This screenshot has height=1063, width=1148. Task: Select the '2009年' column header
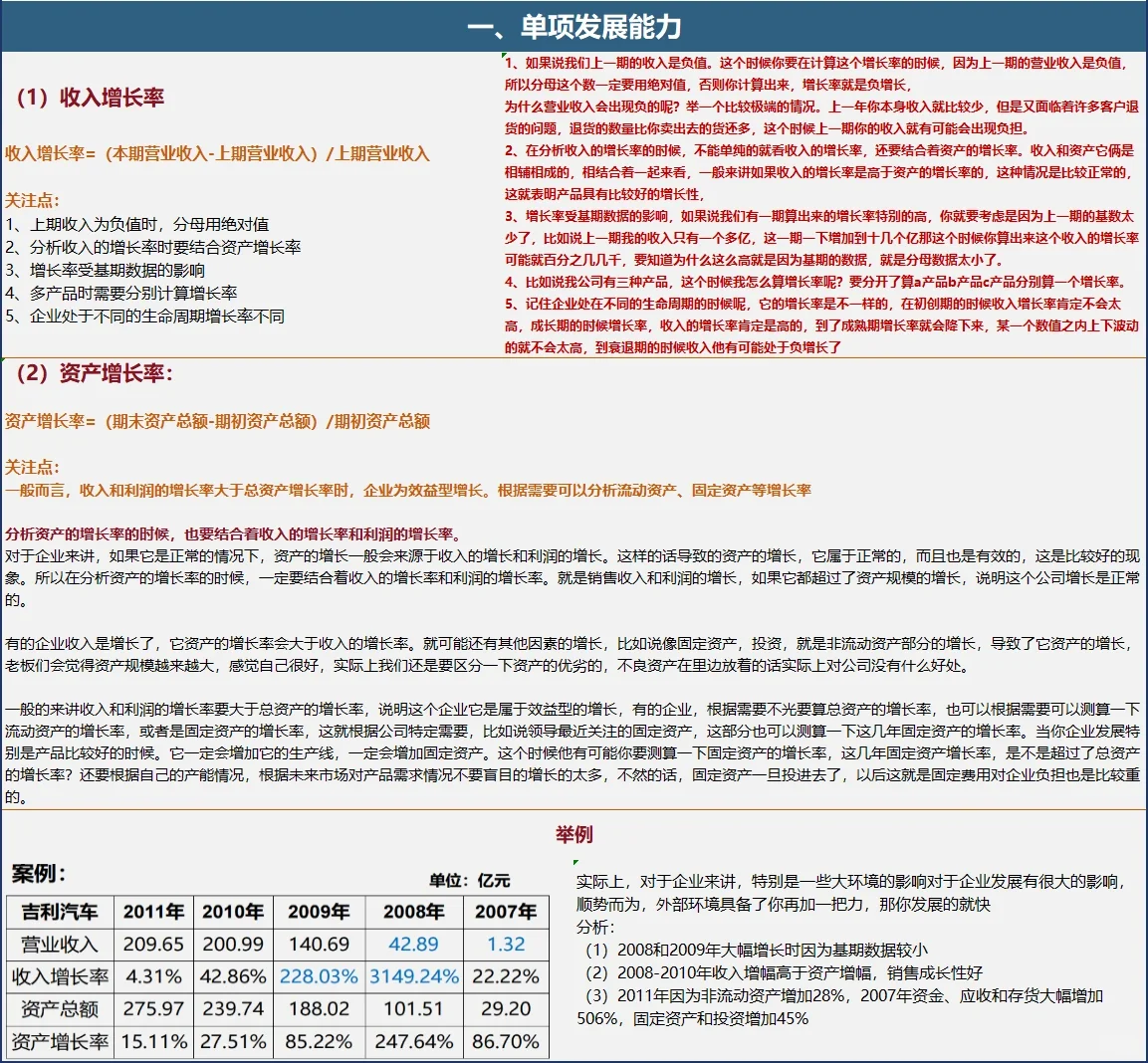click(x=319, y=912)
